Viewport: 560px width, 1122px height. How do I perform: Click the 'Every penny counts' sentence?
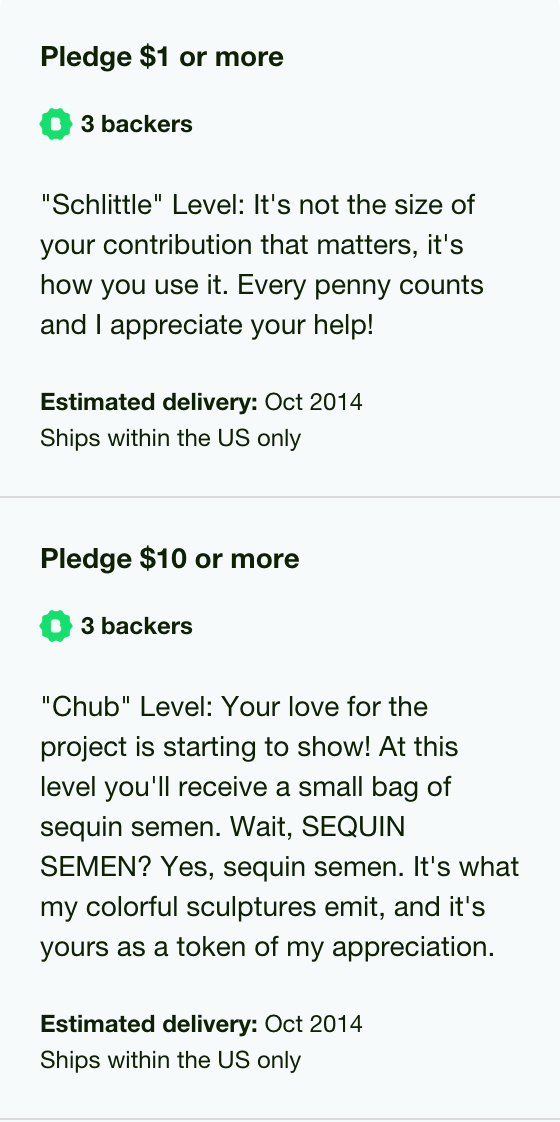pyautogui.click(x=360, y=285)
